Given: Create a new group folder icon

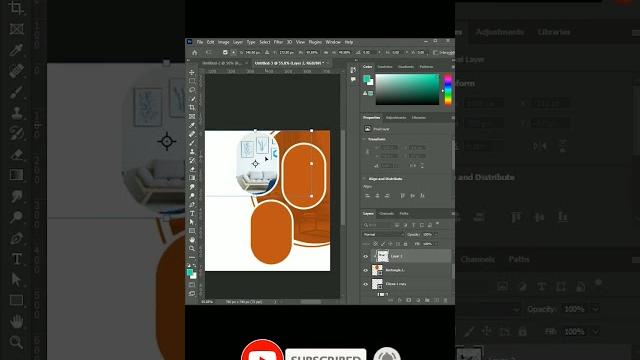Looking at the screenshot, I should [427, 300].
